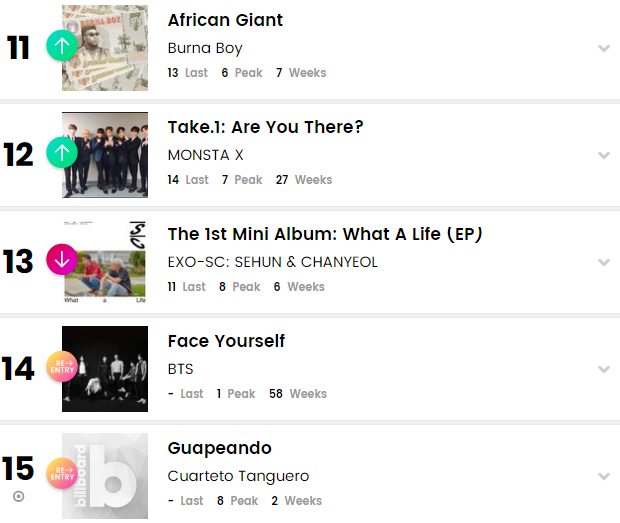Expand the What A Life EP entry

point(603,262)
